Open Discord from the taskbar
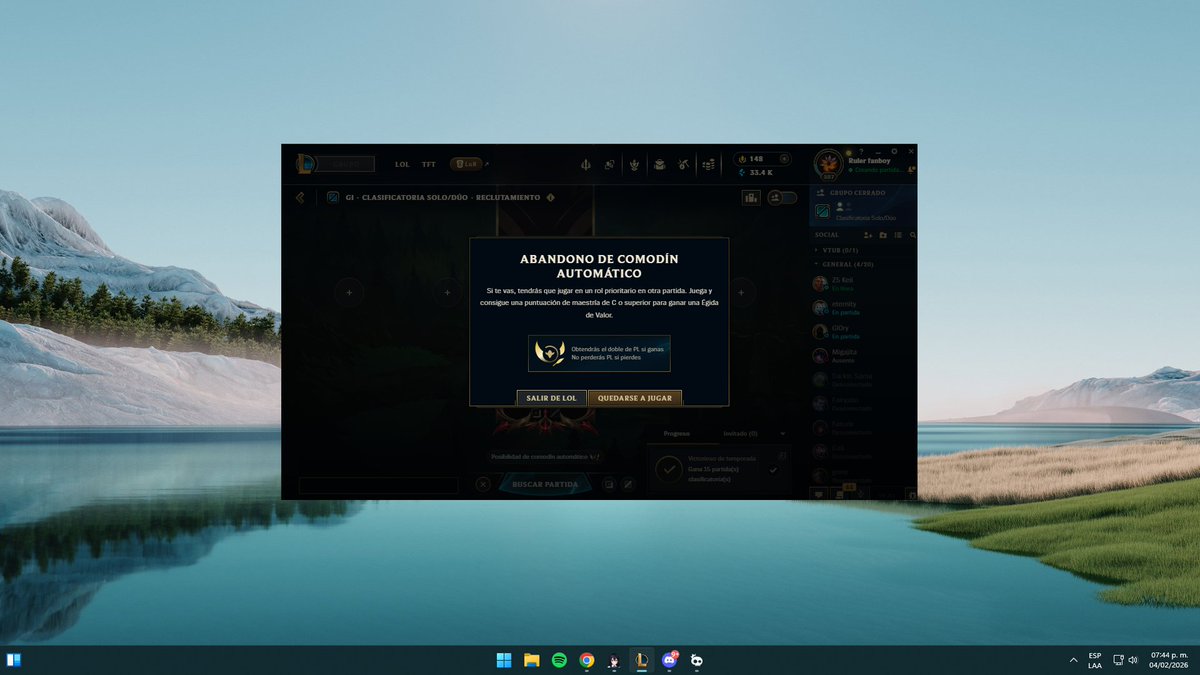Image resolution: width=1200 pixels, height=675 pixels. pos(669,660)
